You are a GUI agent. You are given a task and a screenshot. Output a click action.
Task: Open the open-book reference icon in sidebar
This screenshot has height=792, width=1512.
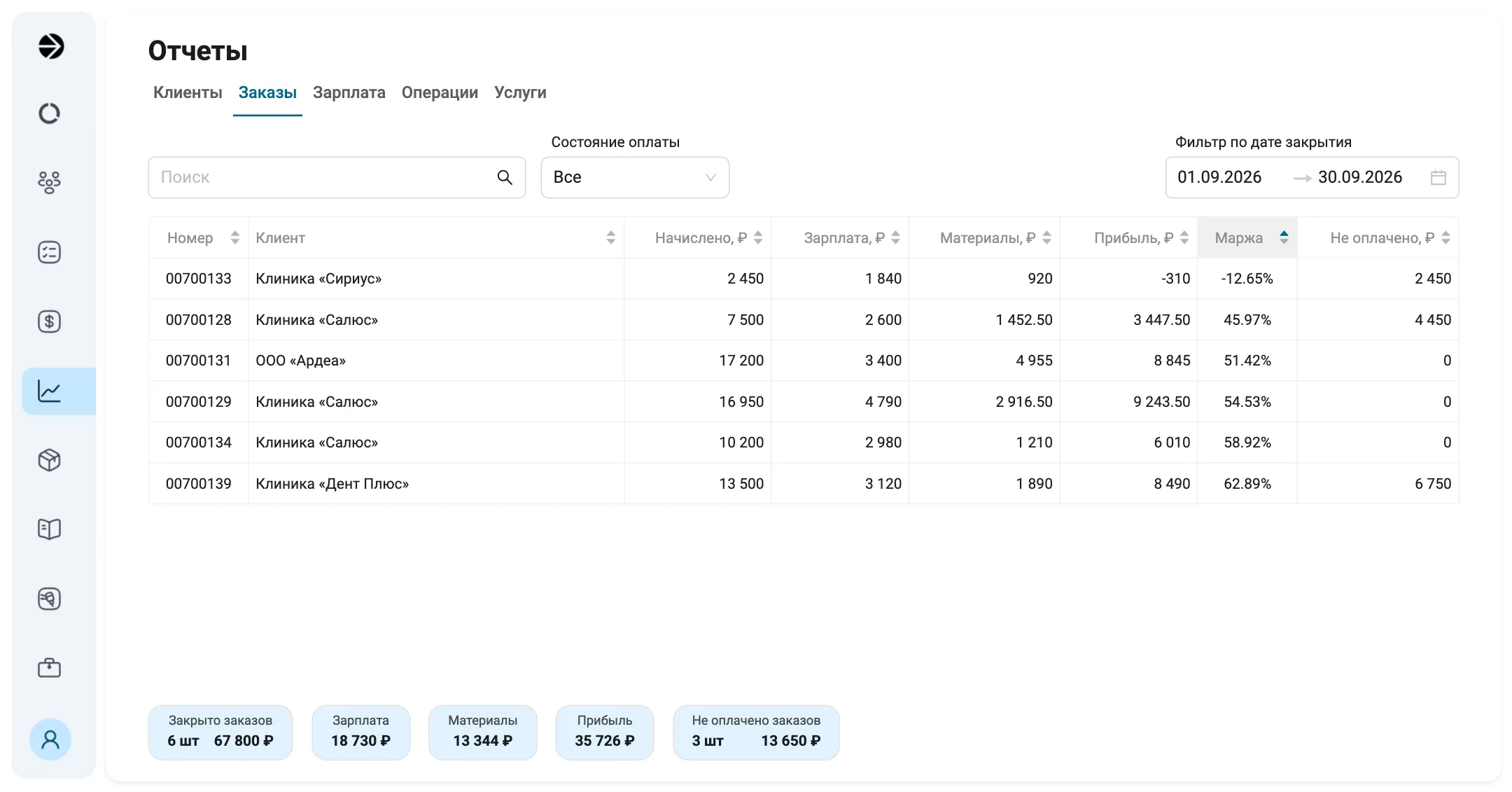pyautogui.click(x=49, y=529)
